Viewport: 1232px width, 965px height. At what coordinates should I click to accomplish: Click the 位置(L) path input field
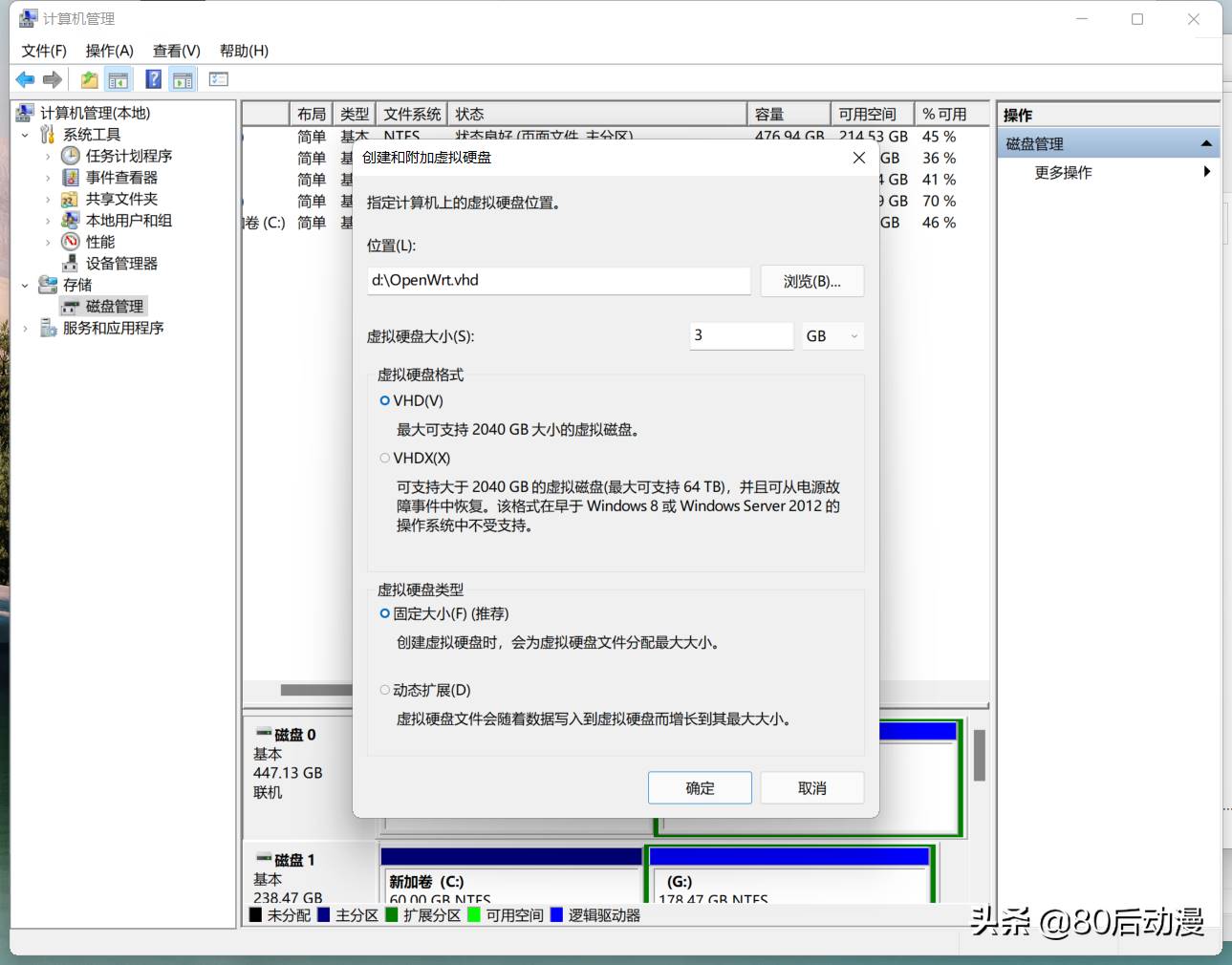point(558,280)
